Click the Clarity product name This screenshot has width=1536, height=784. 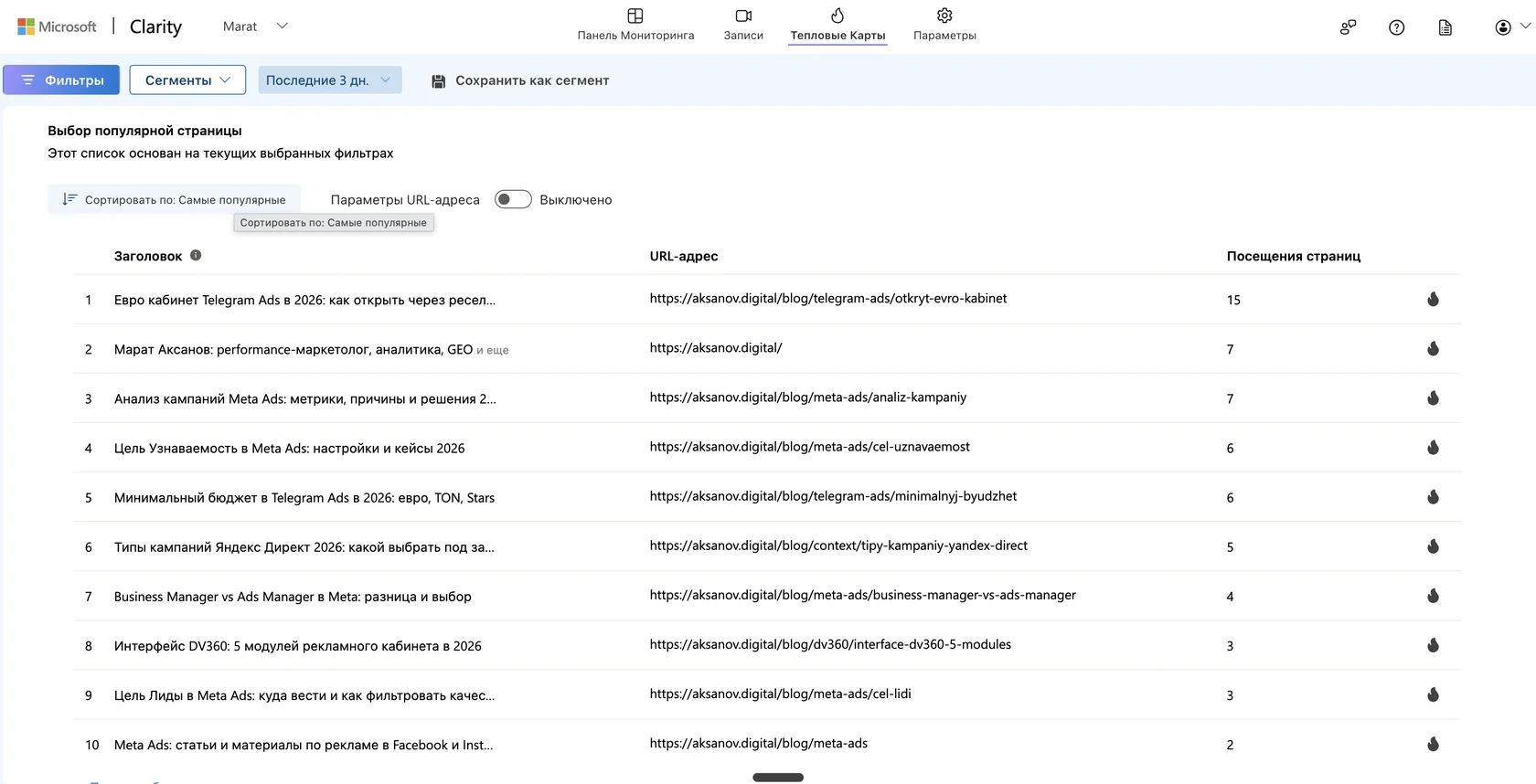click(155, 26)
